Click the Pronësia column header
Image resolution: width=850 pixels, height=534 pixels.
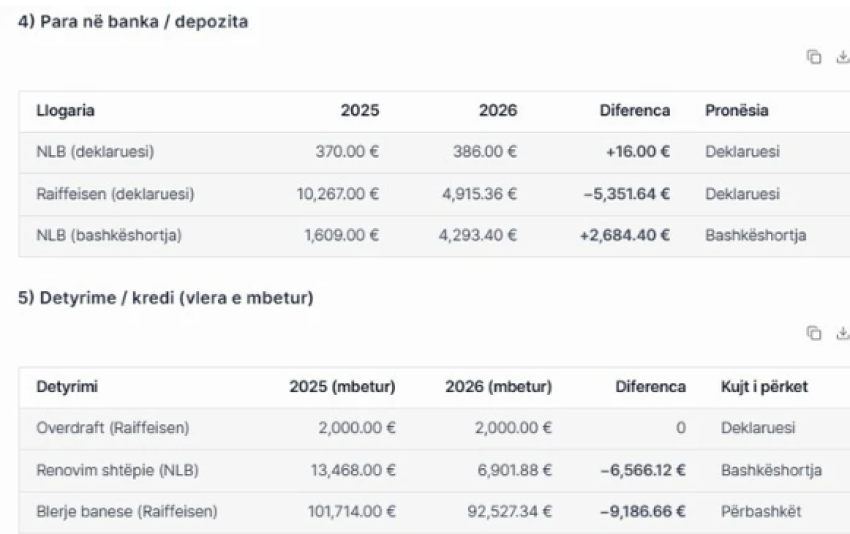737,111
